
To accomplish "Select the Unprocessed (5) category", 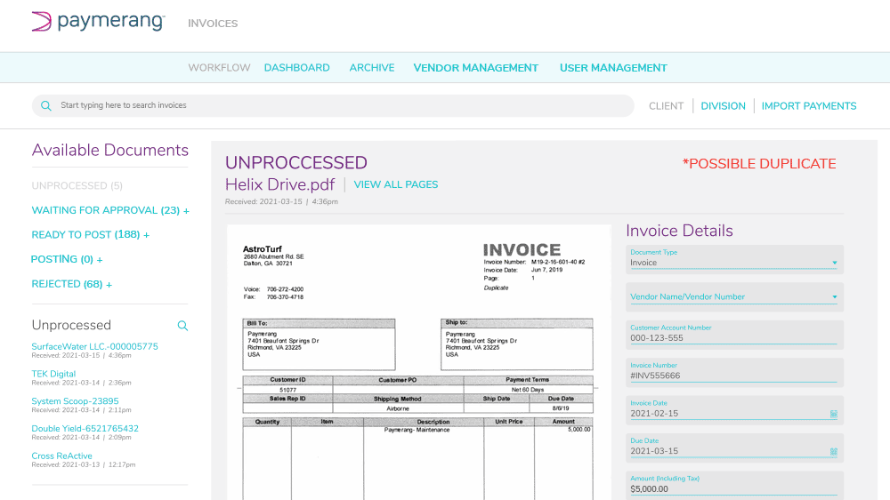I will pos(77,186).
